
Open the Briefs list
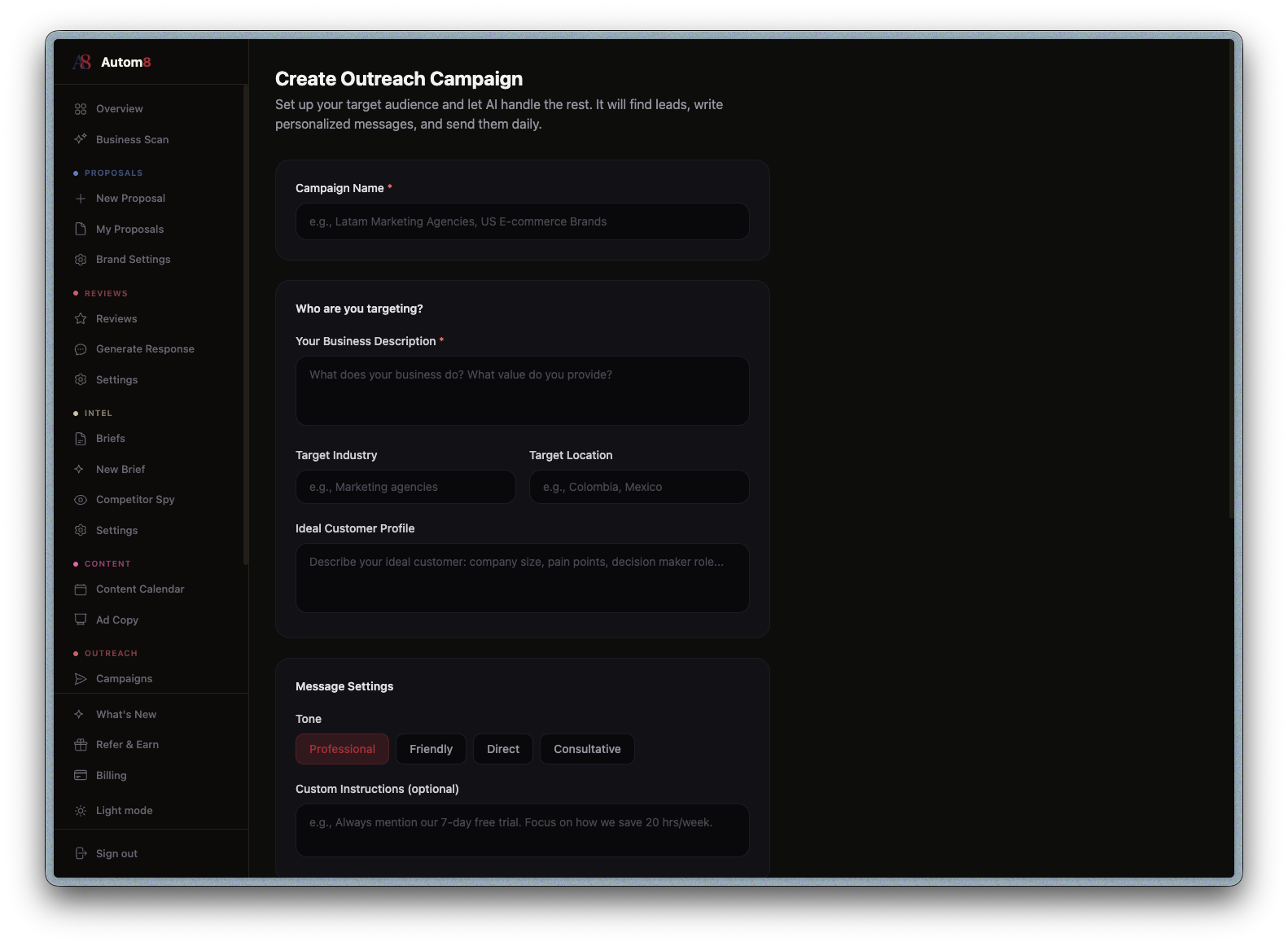[110, 439]
